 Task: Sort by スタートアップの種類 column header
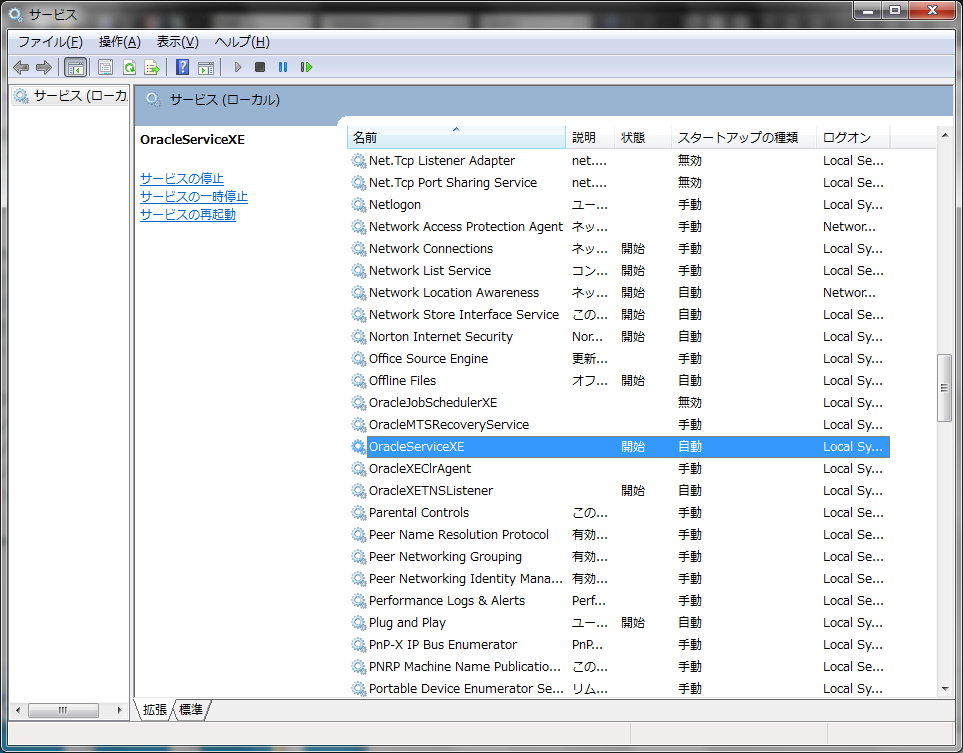[x=743, y=138]
